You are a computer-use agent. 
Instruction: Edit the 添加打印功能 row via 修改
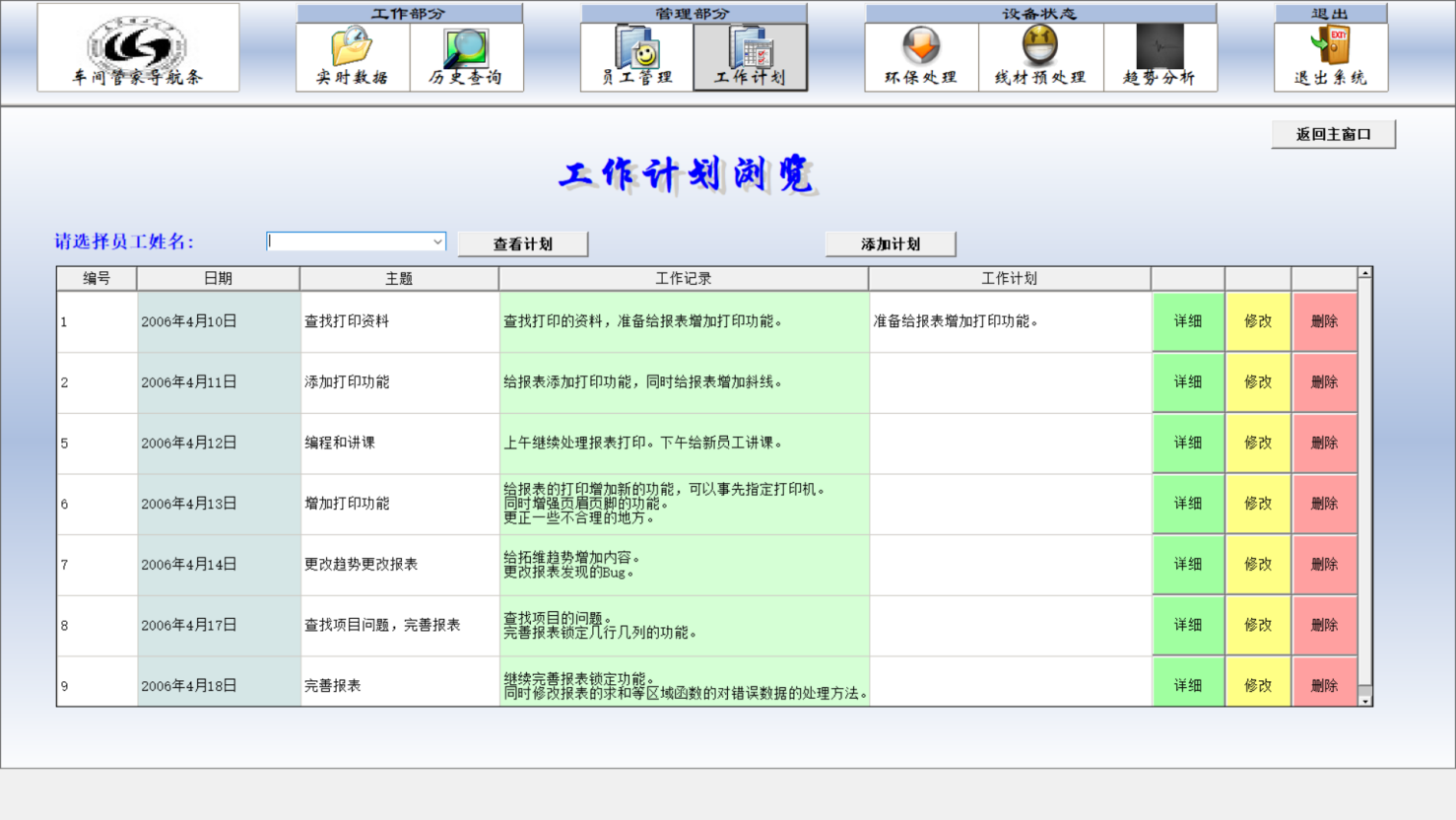(x=1258, y=382)
